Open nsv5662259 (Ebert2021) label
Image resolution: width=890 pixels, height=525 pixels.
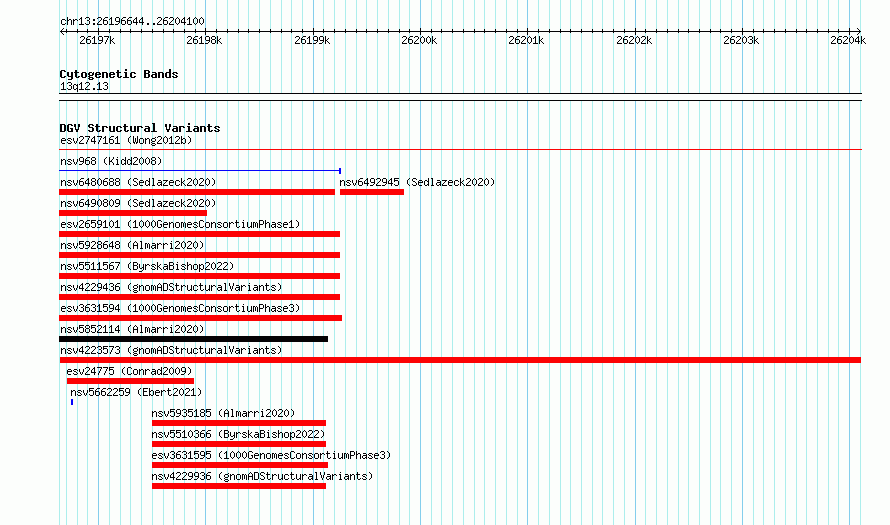136,392
